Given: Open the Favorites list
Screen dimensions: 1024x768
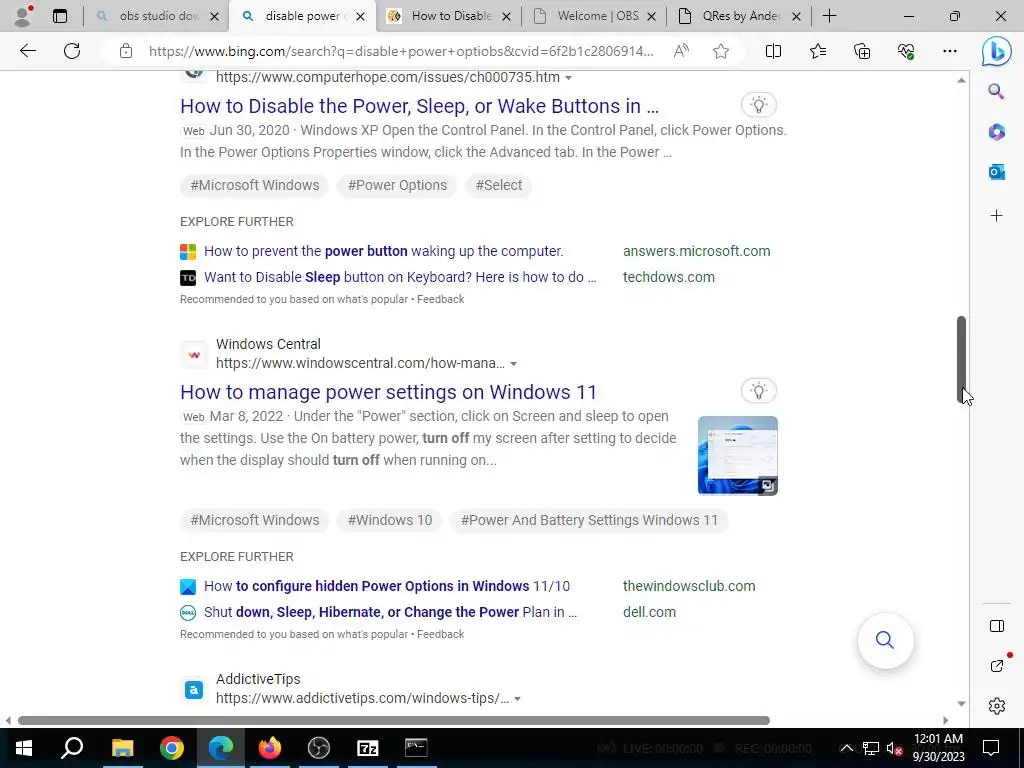Looking at the screenshot, I should click(x=818, y=51).
